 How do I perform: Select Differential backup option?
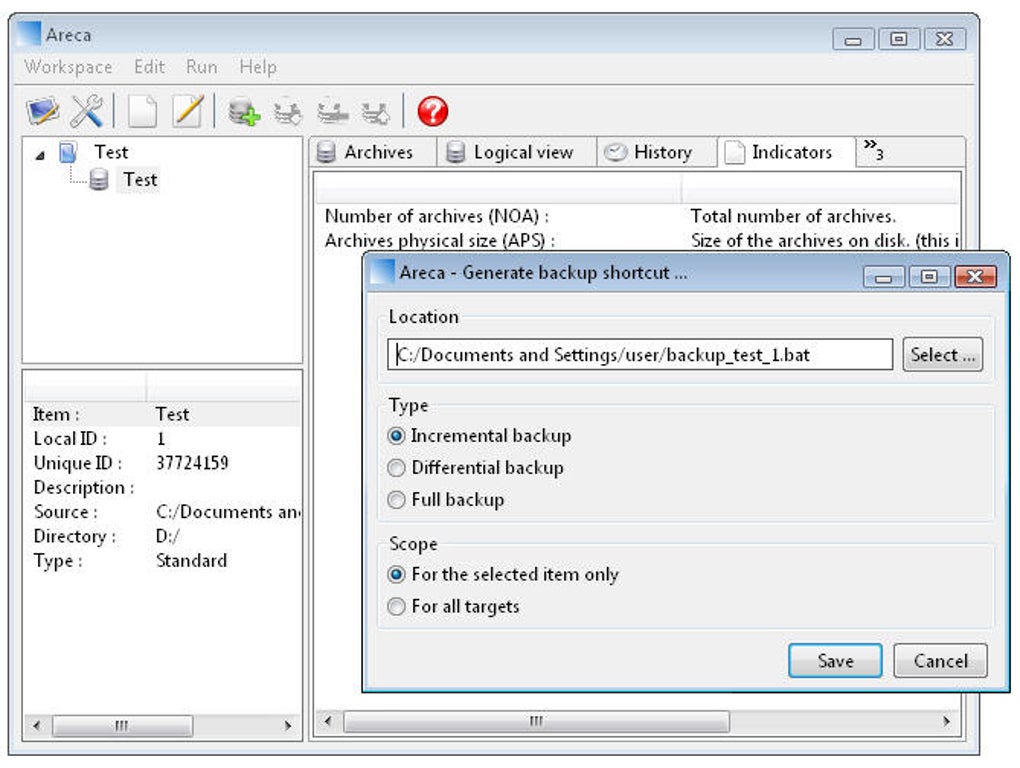(x=396, y=468)
